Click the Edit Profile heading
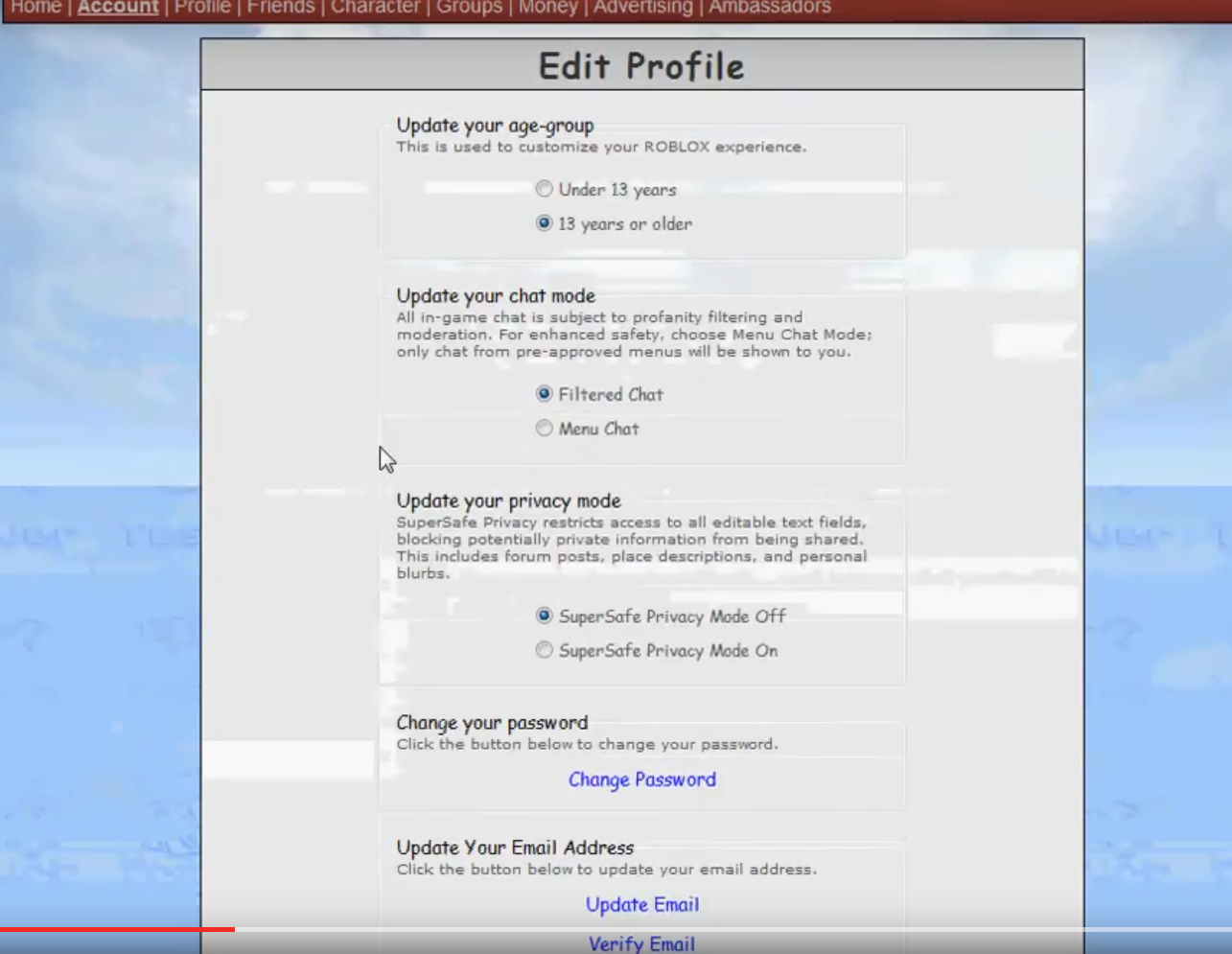Image resolution: width=1232 pixels, height=954 pixels. (641, 66)
